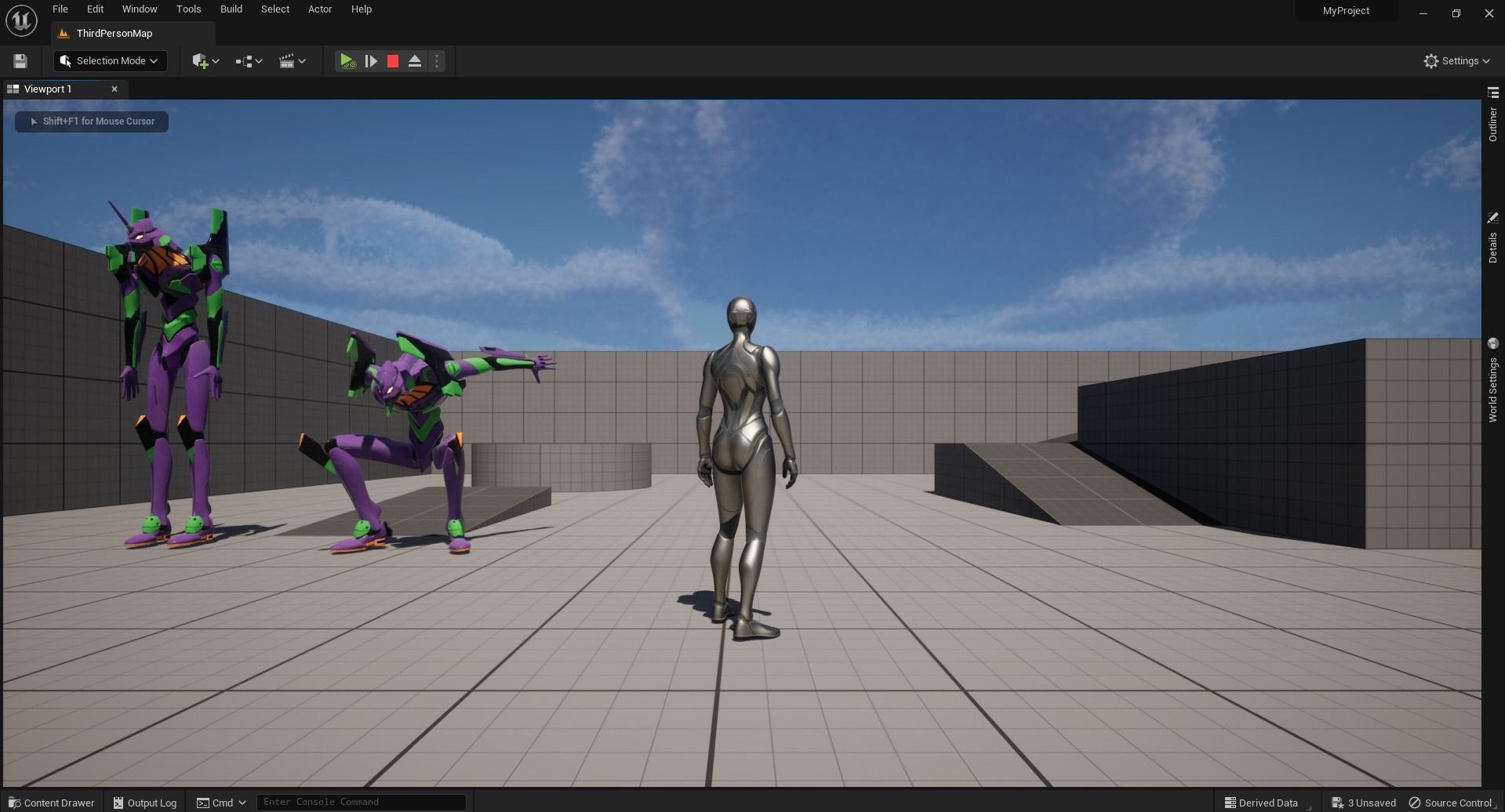Open the Source Control status menu
The height and width of the screenshot is (812, 1505).
click(x=1452, y=803)
